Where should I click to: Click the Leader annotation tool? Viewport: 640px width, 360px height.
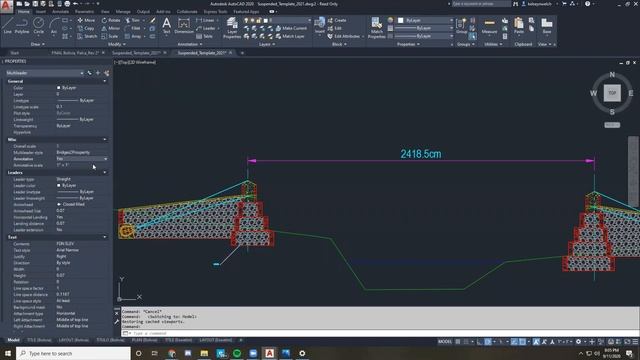click(206, 28)
